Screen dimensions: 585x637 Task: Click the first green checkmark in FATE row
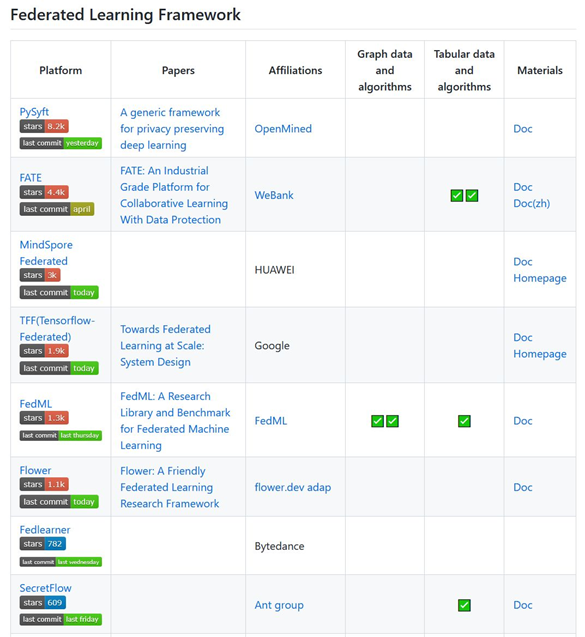click(x=457, y=195)
